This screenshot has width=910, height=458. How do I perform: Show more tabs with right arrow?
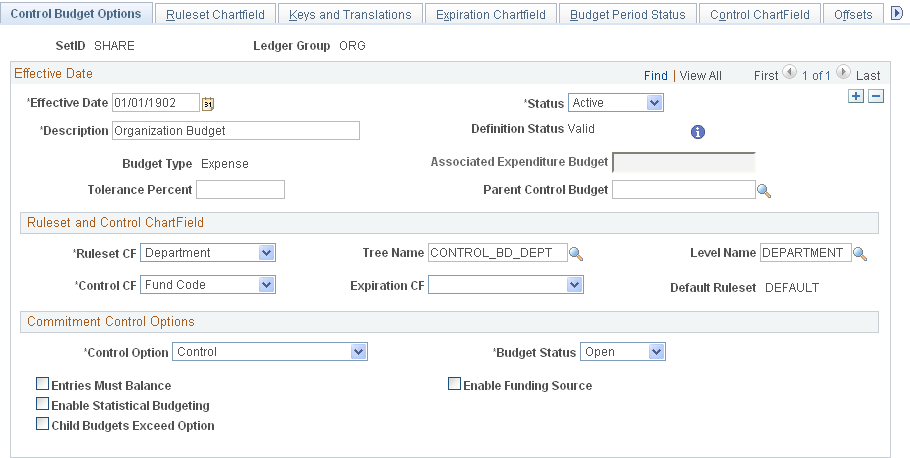[897, 14]
